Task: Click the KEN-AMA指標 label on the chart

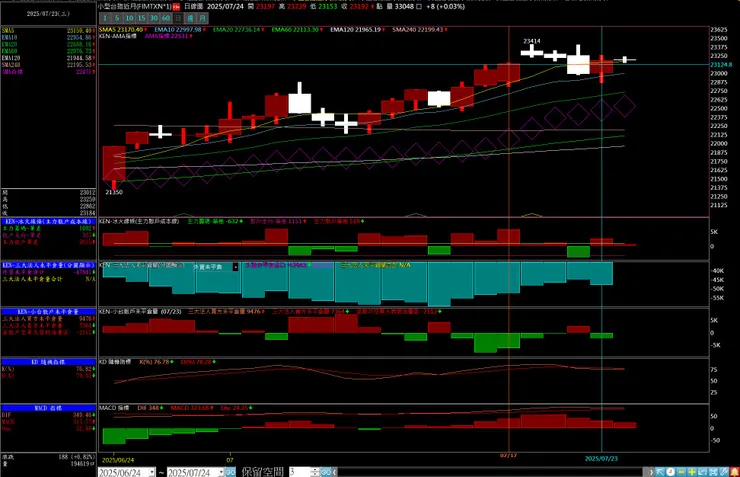Action: point(118,36)
